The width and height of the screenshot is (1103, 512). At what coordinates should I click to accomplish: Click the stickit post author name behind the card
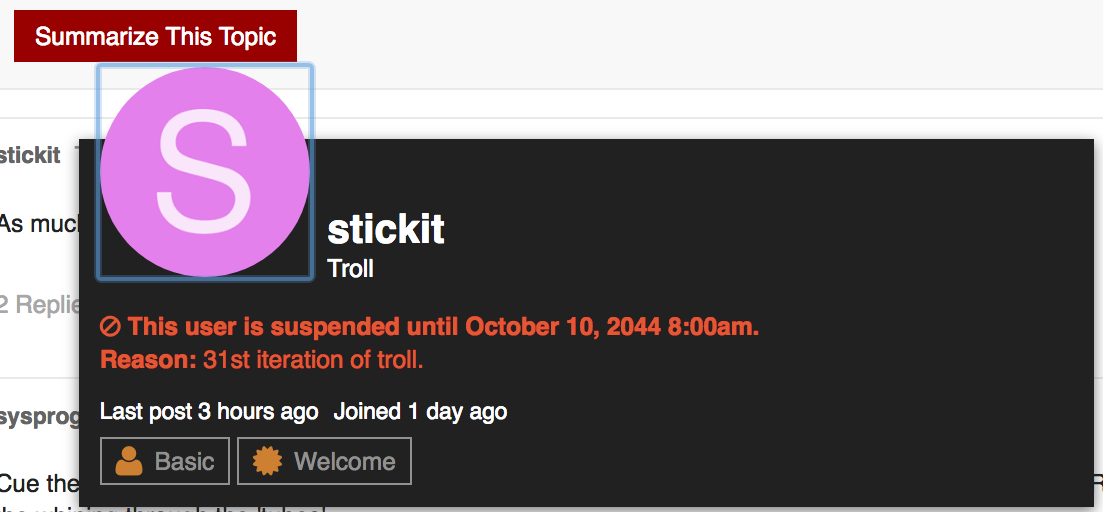pos(30,155)
